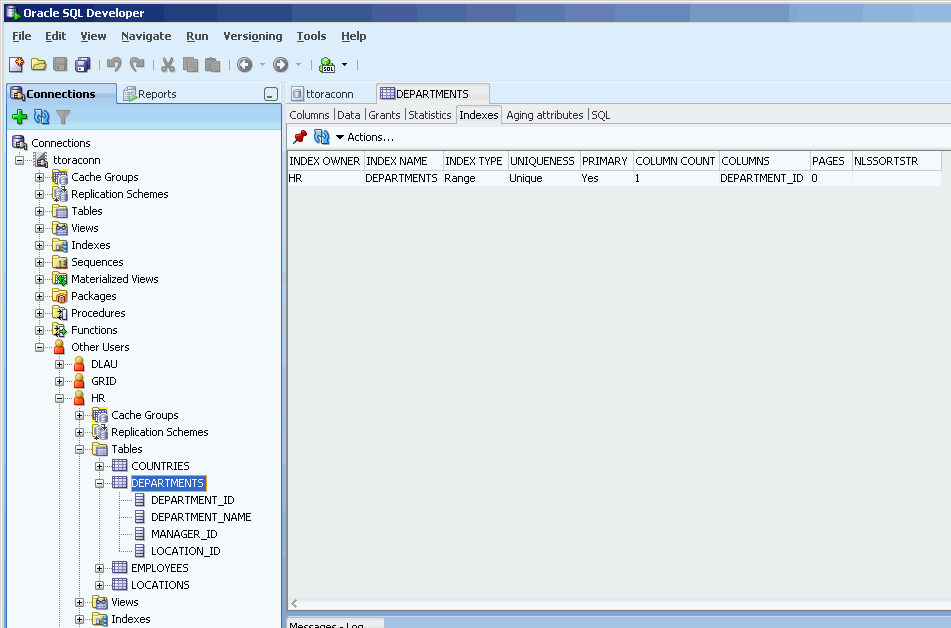Expand the Other Users node
The height and width of the screenshot is (628, 951).
tap(40, 346)
